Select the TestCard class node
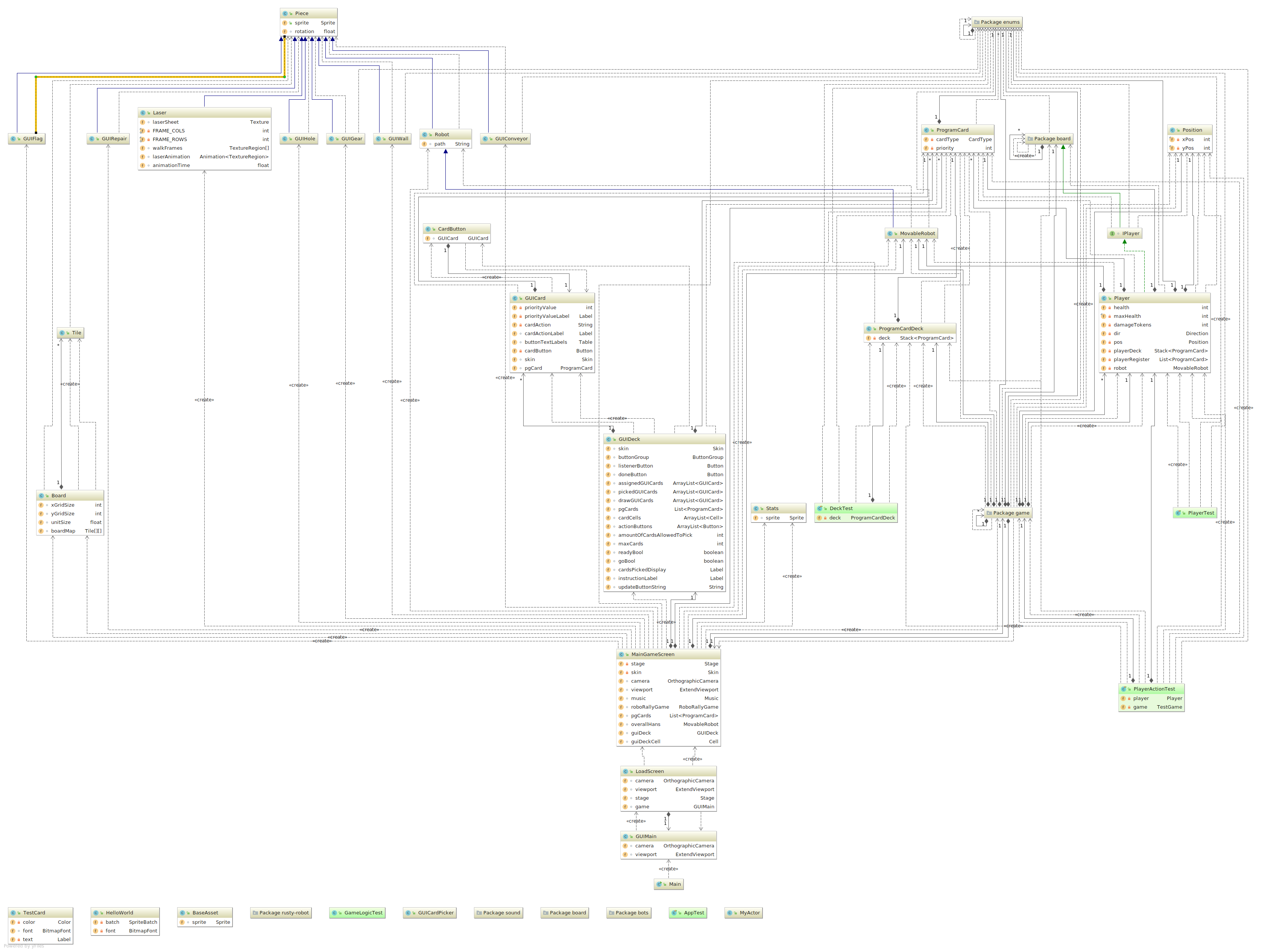The image size is (1262, 952). click(x=41, y=926)
